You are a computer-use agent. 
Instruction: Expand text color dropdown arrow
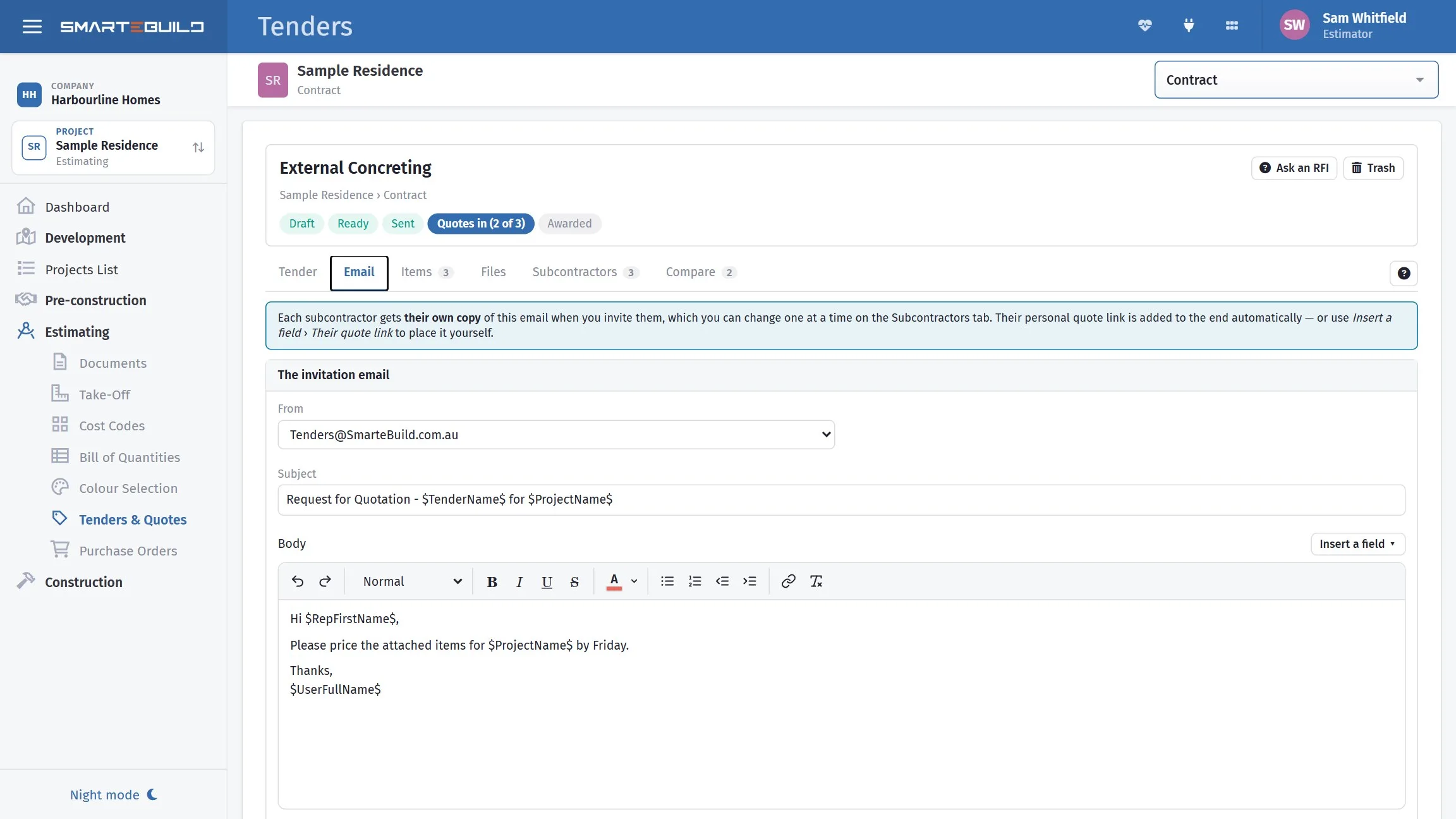coord(634,581)
